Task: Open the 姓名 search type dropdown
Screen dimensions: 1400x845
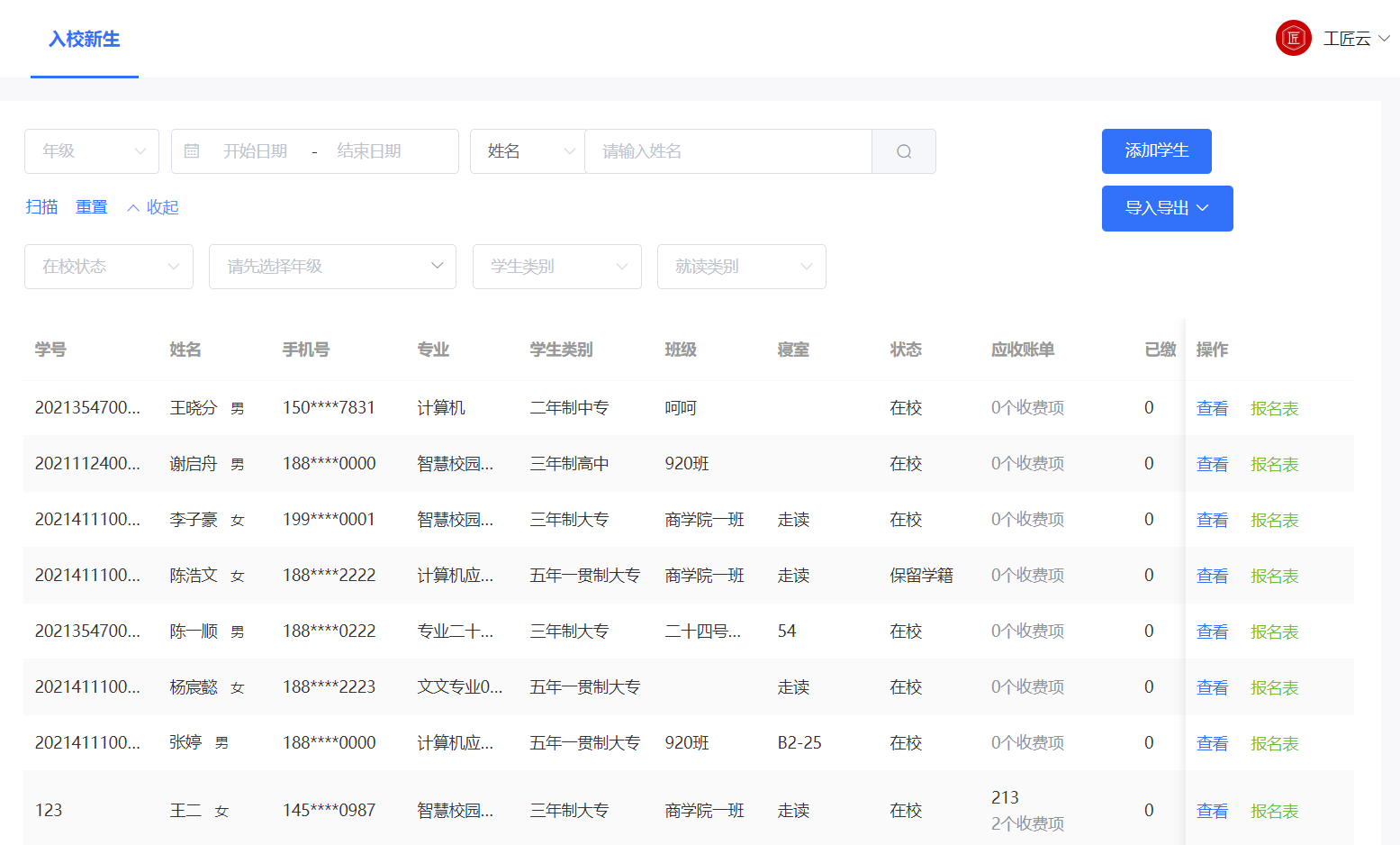Action: tap(528, 150)
